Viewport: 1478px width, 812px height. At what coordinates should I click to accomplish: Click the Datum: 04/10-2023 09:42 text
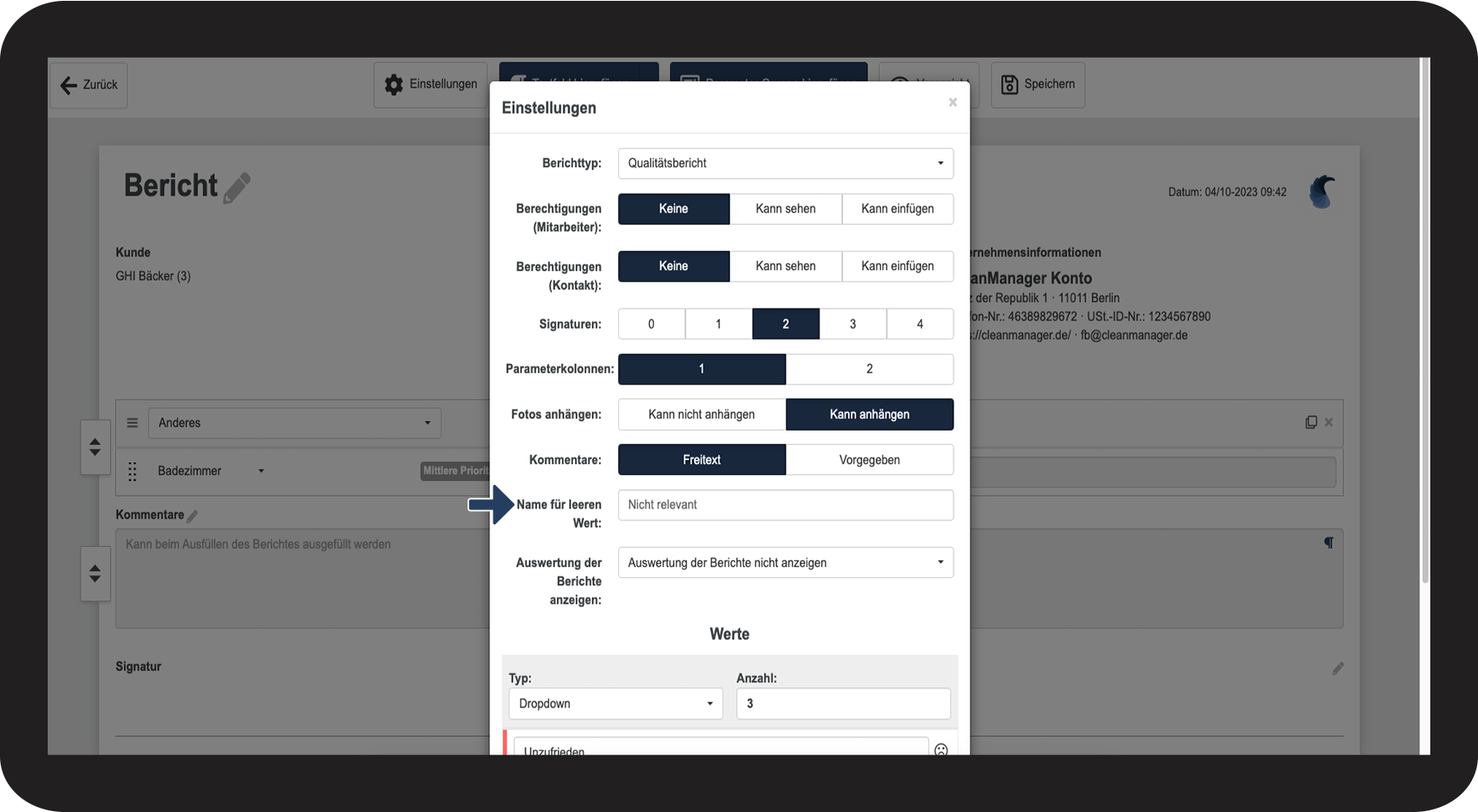tap(1227, 192)
